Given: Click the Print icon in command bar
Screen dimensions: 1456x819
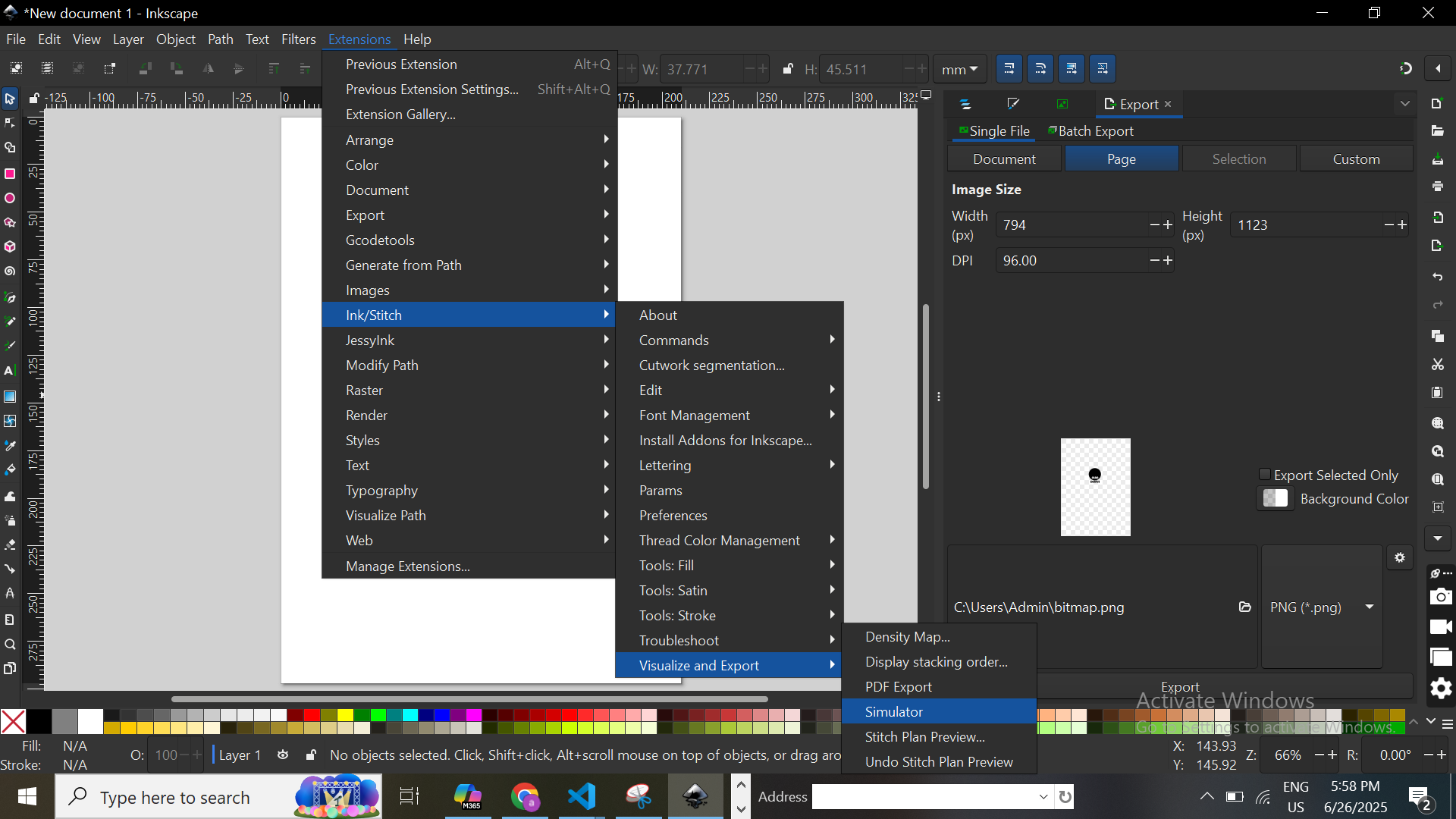Looking at the screenshot, I should [x=1438, y=187].
